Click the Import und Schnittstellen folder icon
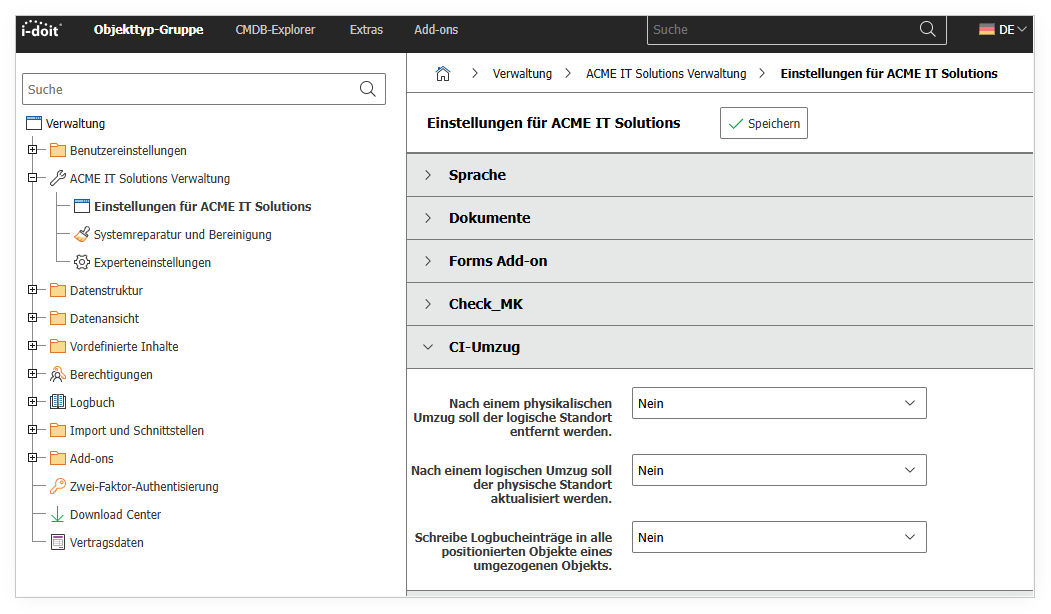Screen dimensions: 1051x614 coord(58,430)
